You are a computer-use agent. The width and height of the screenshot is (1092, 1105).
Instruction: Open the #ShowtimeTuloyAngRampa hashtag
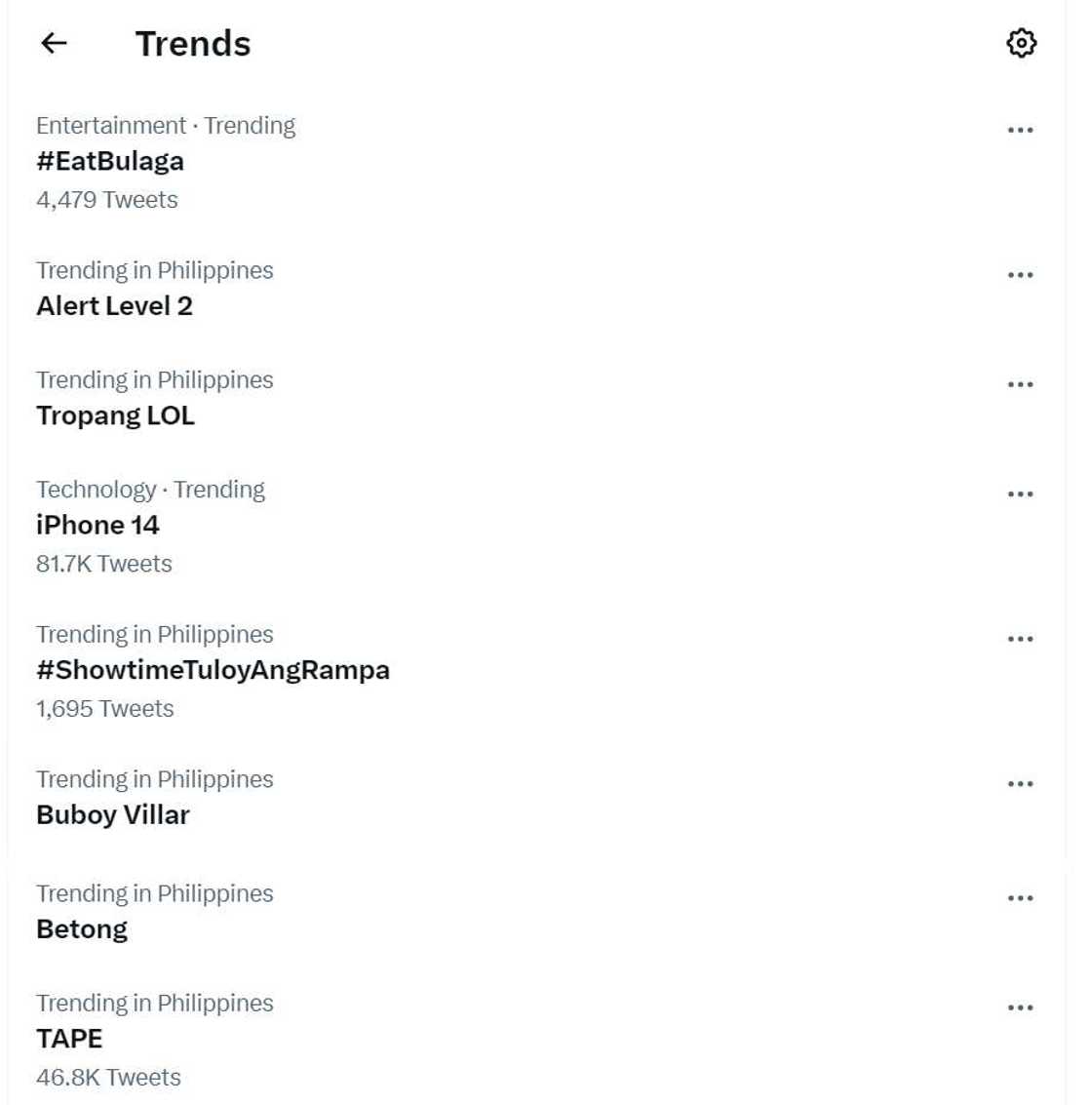click(x=213, y=670)
